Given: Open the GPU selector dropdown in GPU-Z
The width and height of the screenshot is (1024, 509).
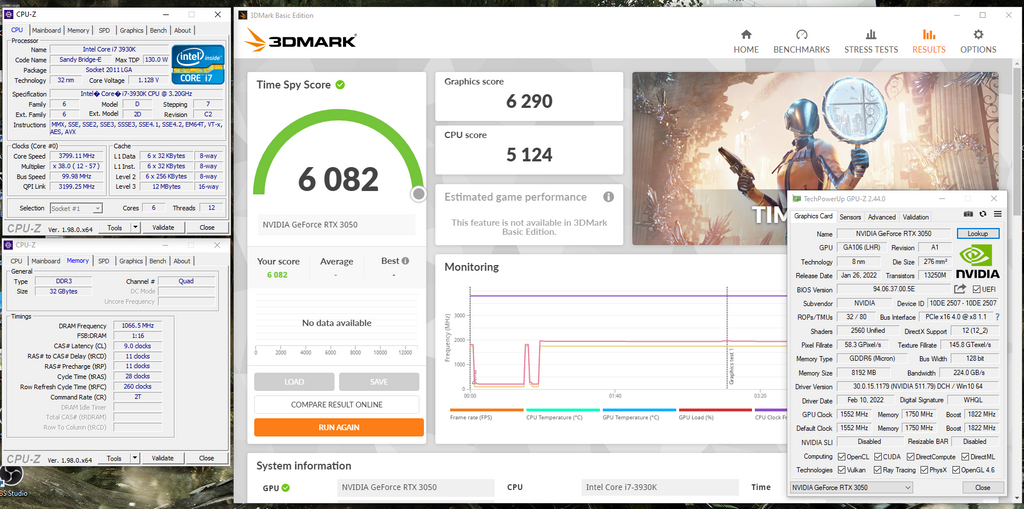Looking at the screenshot, I should pyautogui.click(x=851, y=487).
